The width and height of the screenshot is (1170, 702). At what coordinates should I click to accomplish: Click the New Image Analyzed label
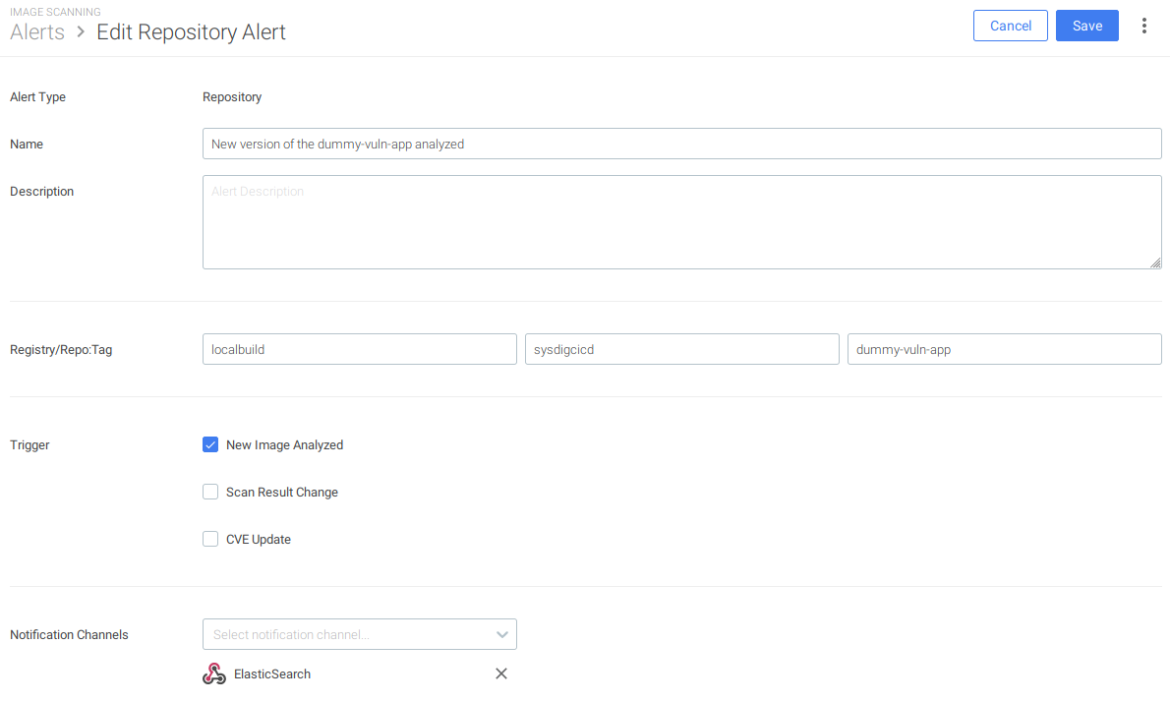284,445
